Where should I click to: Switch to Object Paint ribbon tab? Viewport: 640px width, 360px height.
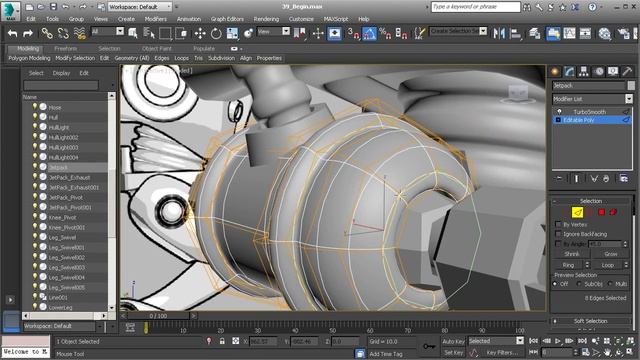point(157,49)
